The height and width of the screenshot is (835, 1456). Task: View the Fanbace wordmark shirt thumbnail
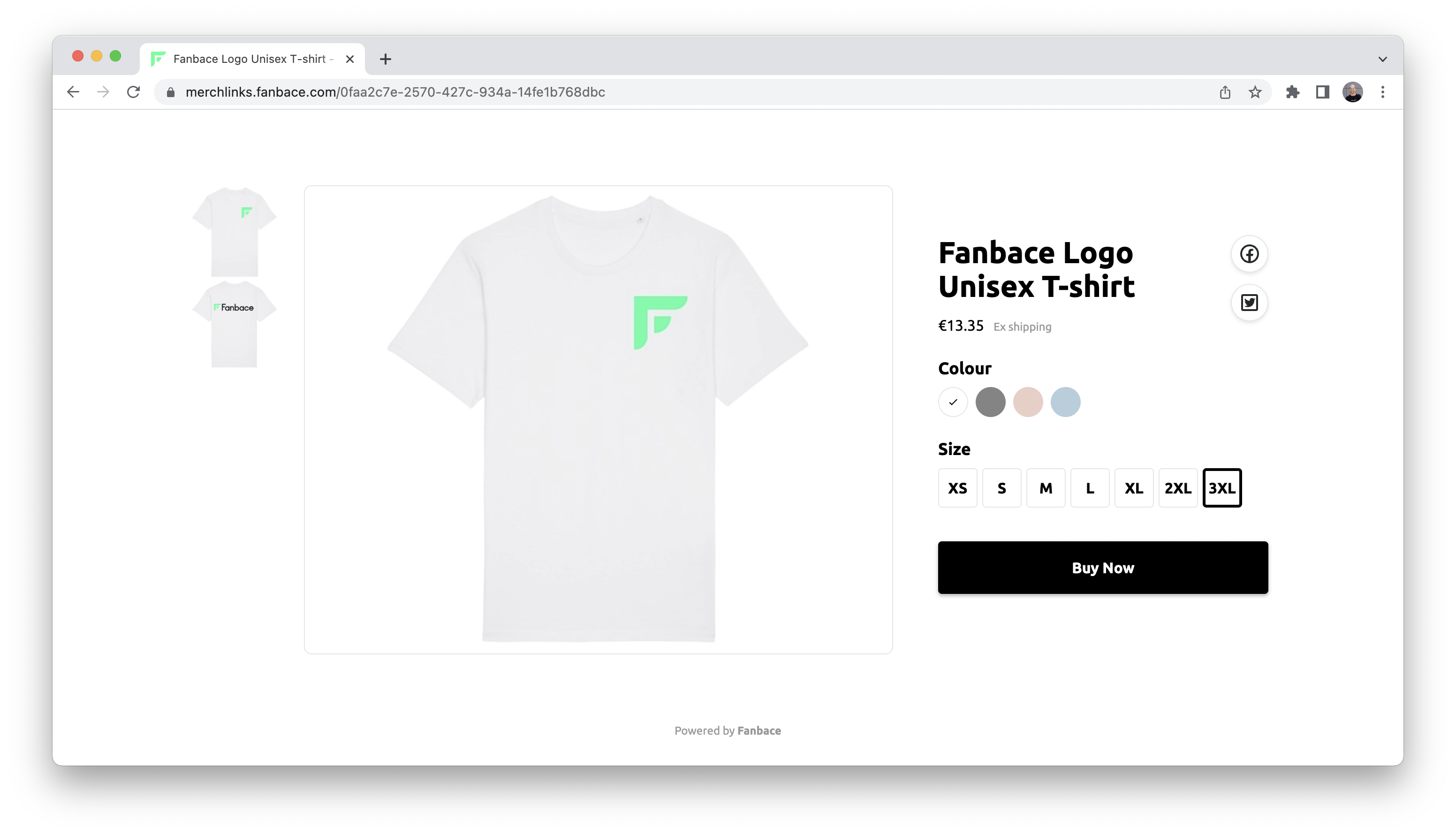(234, 324)
